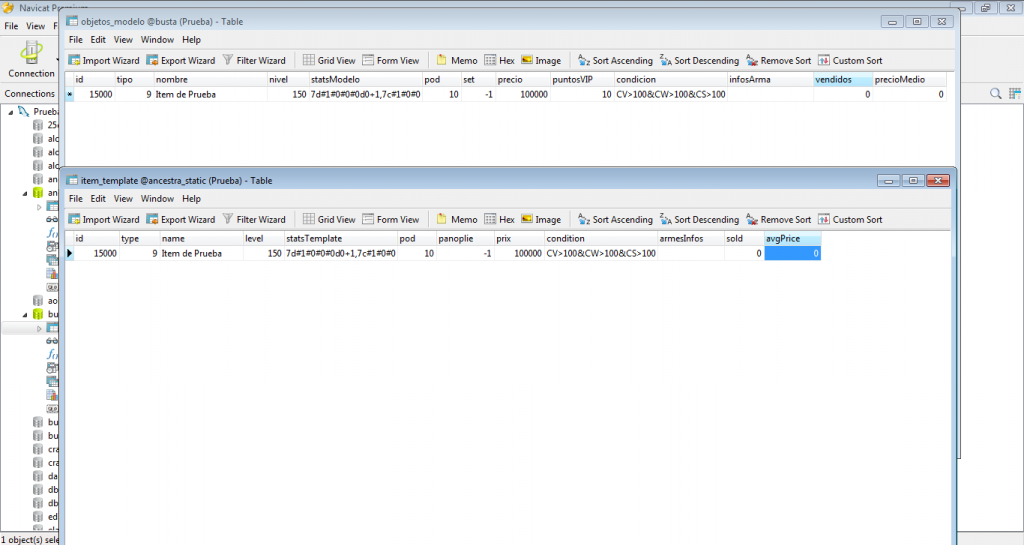The image size is (1024, 545).
Task: Select Item de Prueba cell in objetos_modelo table
Action: 210,95
